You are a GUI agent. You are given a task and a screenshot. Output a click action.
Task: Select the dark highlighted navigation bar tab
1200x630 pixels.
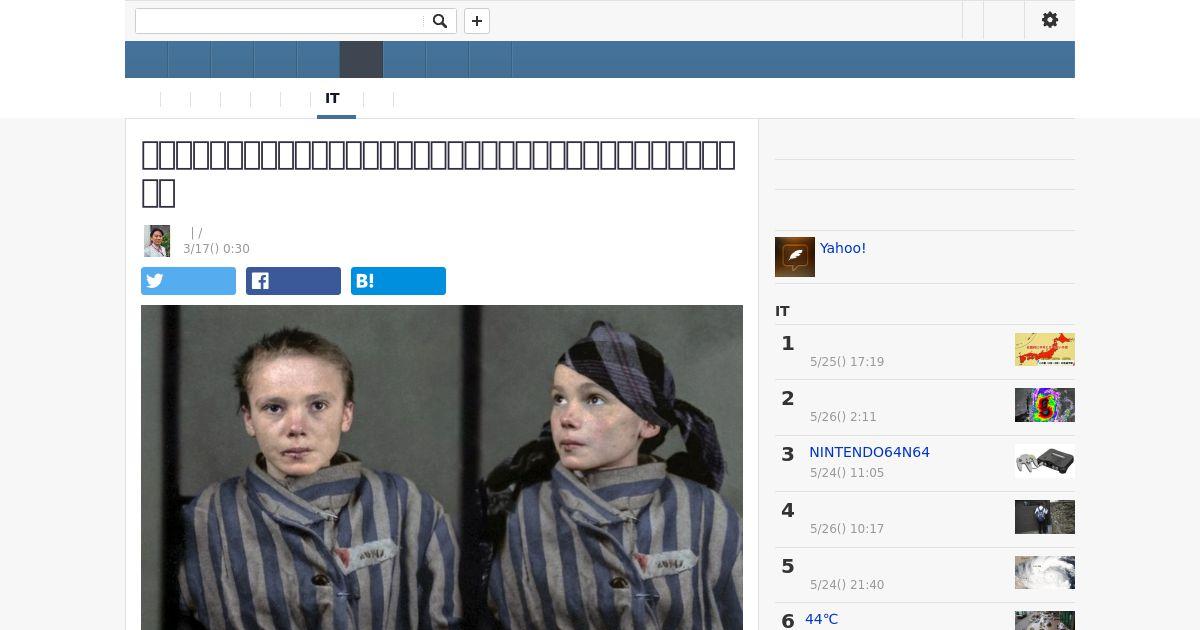361,60
